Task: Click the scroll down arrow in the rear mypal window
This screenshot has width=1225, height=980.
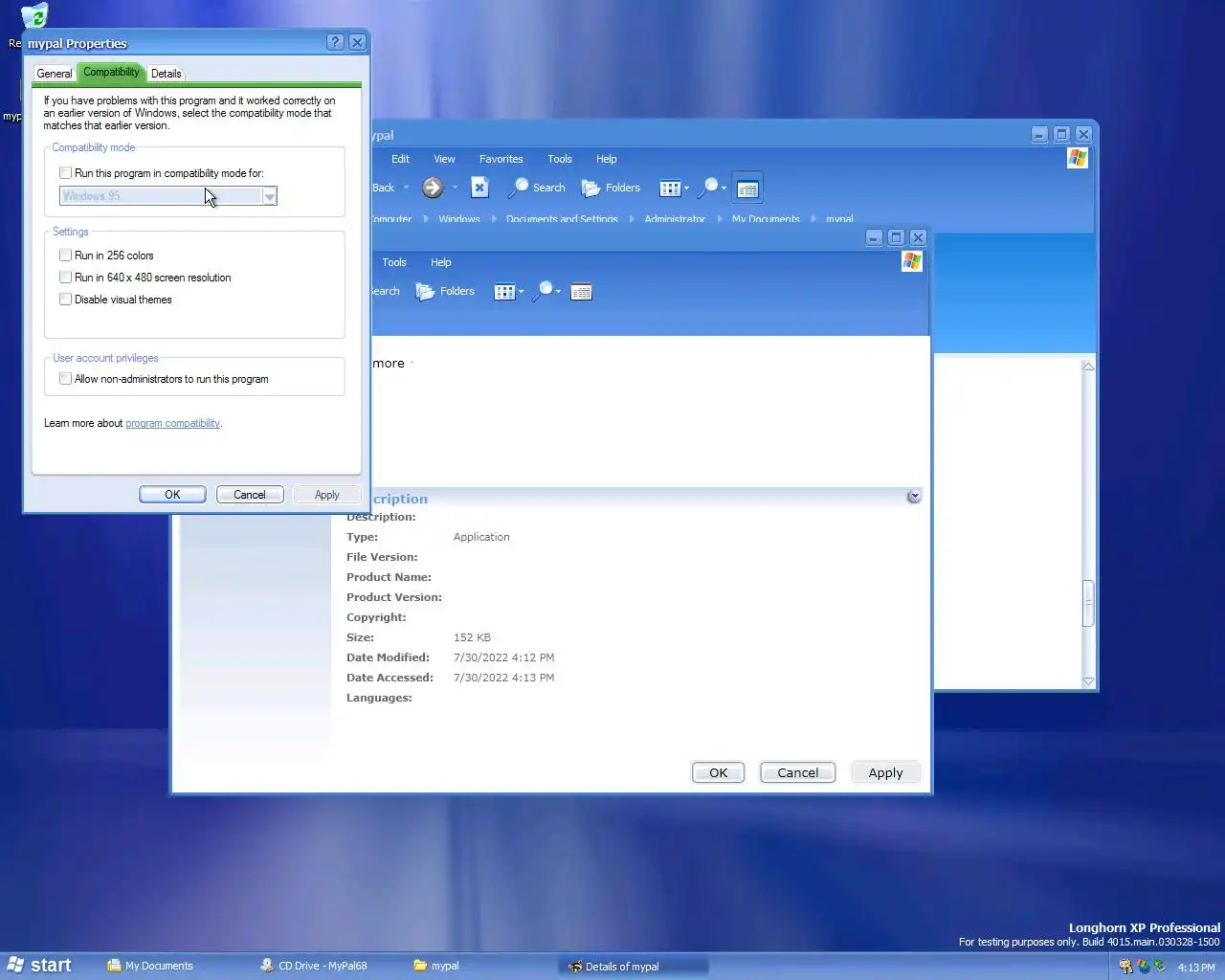Action: pos(1088,681)
